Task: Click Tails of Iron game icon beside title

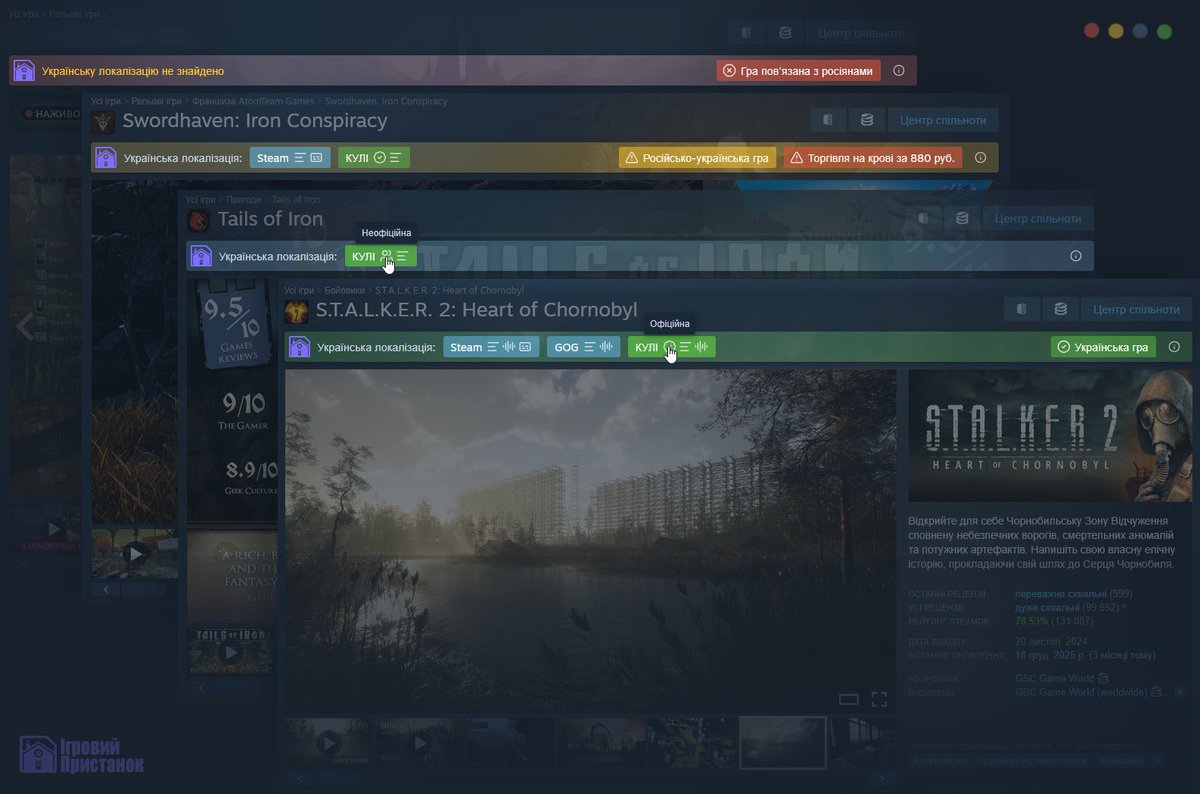Action: coord(199,220)
